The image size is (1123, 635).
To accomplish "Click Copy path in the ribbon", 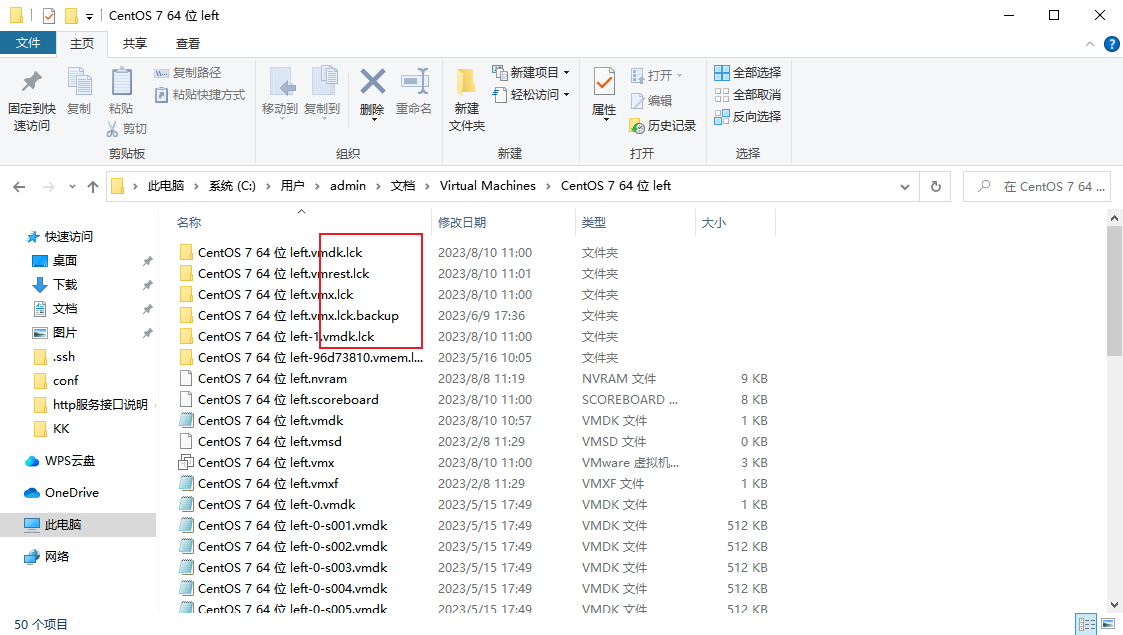I will [x=188, y=72].
